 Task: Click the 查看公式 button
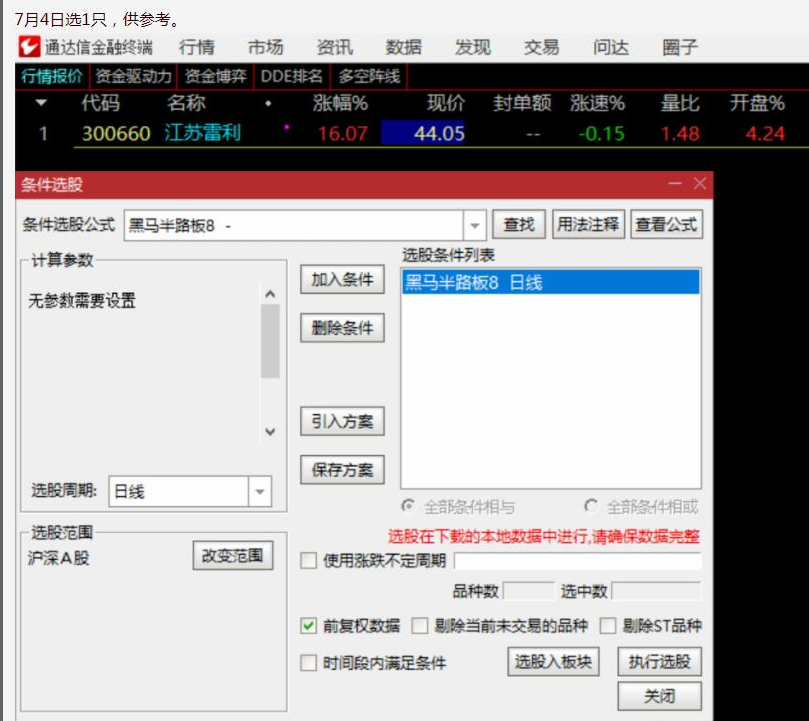(666, 225)
